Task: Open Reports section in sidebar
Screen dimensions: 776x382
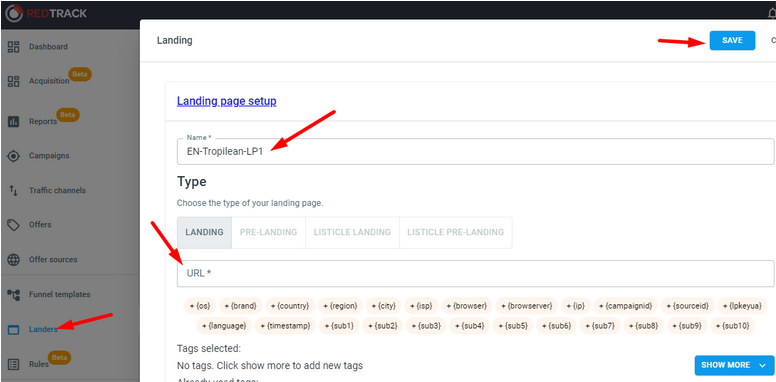Action: [x=43, y=121]
